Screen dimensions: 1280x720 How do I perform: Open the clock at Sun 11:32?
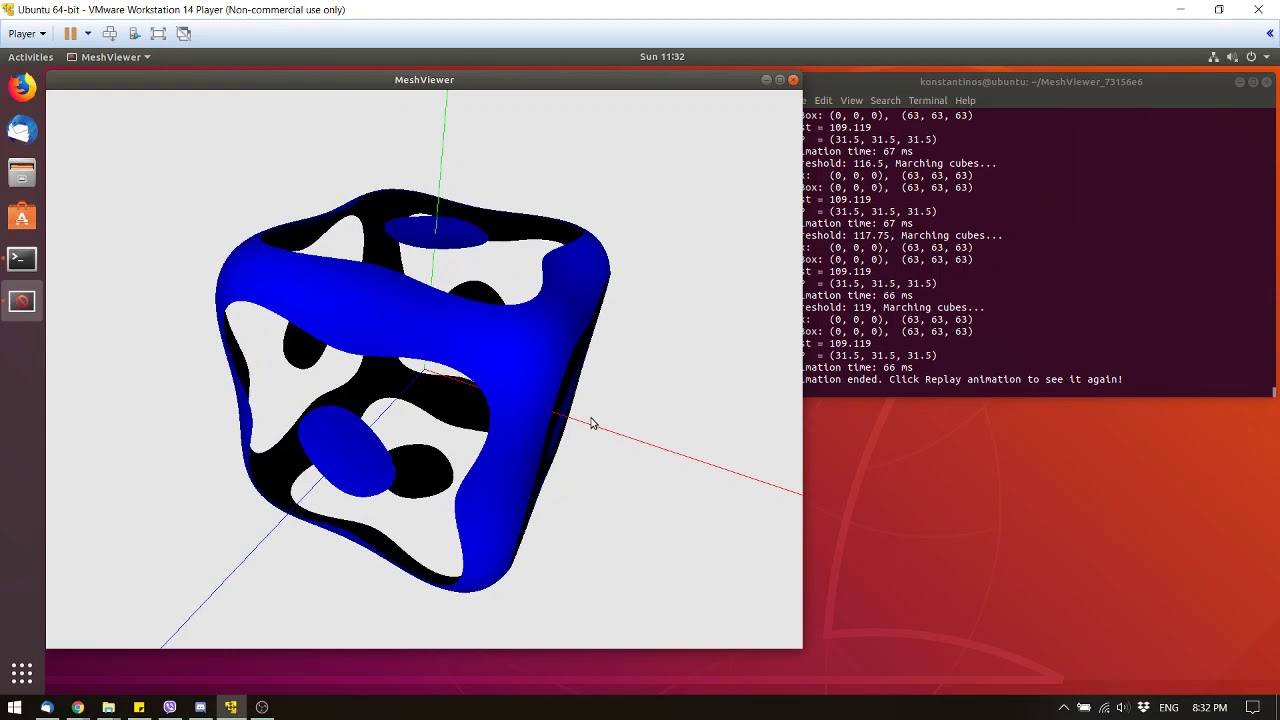[x=662, y=57]
